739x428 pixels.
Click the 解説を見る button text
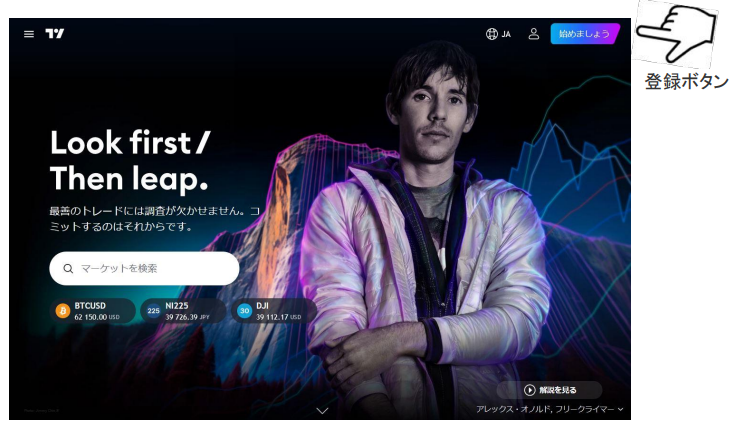(x=558, y=390)
